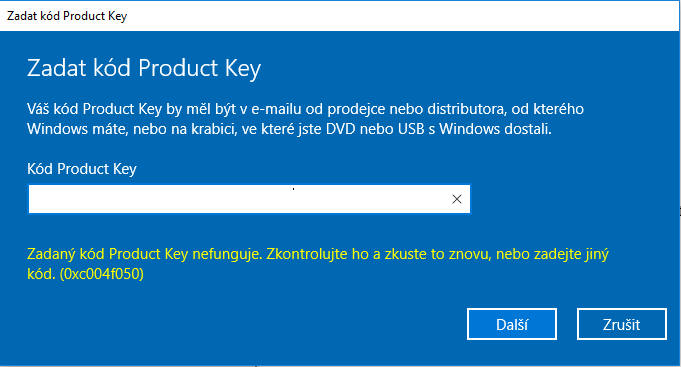Click the word nefunguje in the yellow warning
The height and width of the screenshot is (367, 681).
pyautogui.click(x=227, y=254)
